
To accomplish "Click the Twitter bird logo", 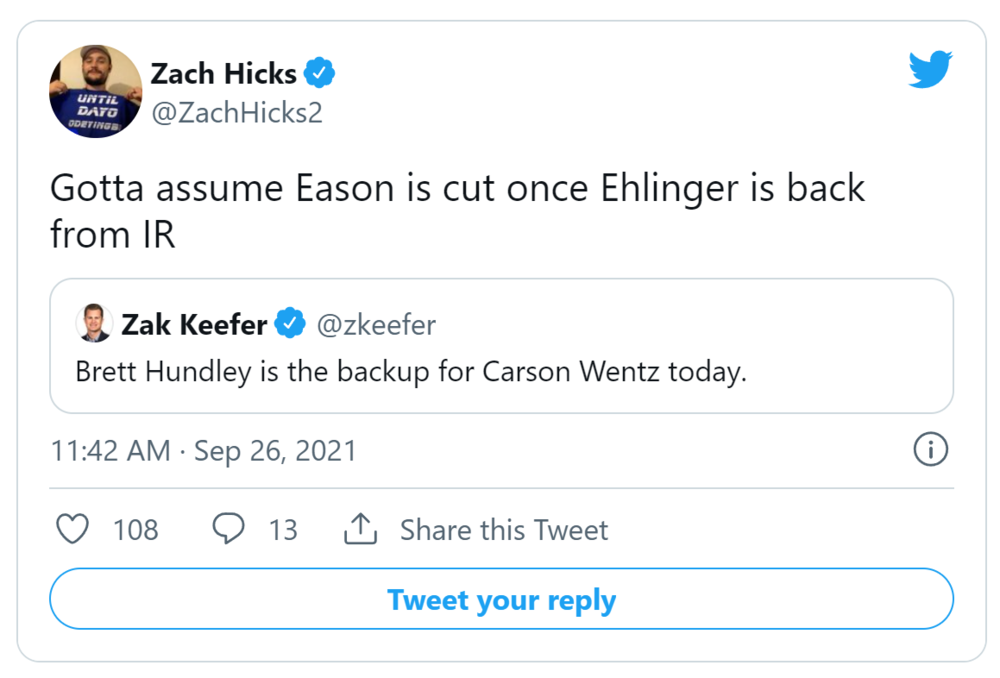I will point(930,70).
